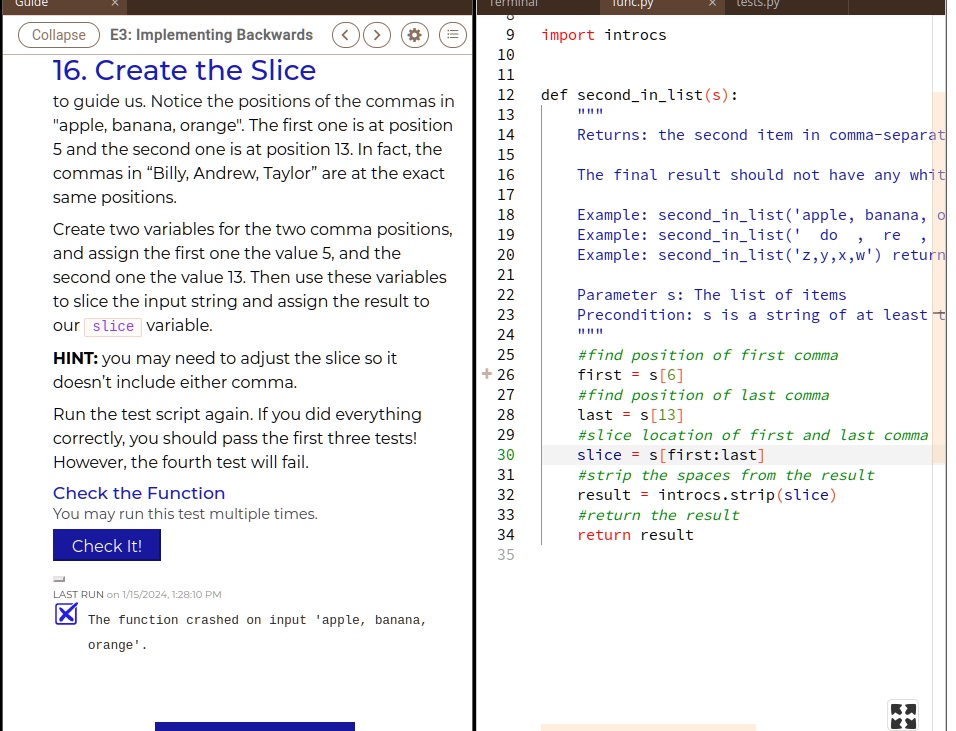Click the small console icon above LAST RUN
The height and width of the screenshot is (731, 956).
coord(59,578)
